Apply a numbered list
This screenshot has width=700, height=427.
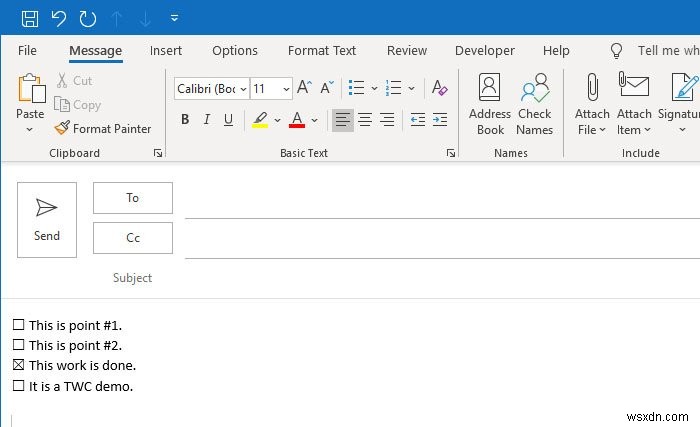[x=393, y=88]
